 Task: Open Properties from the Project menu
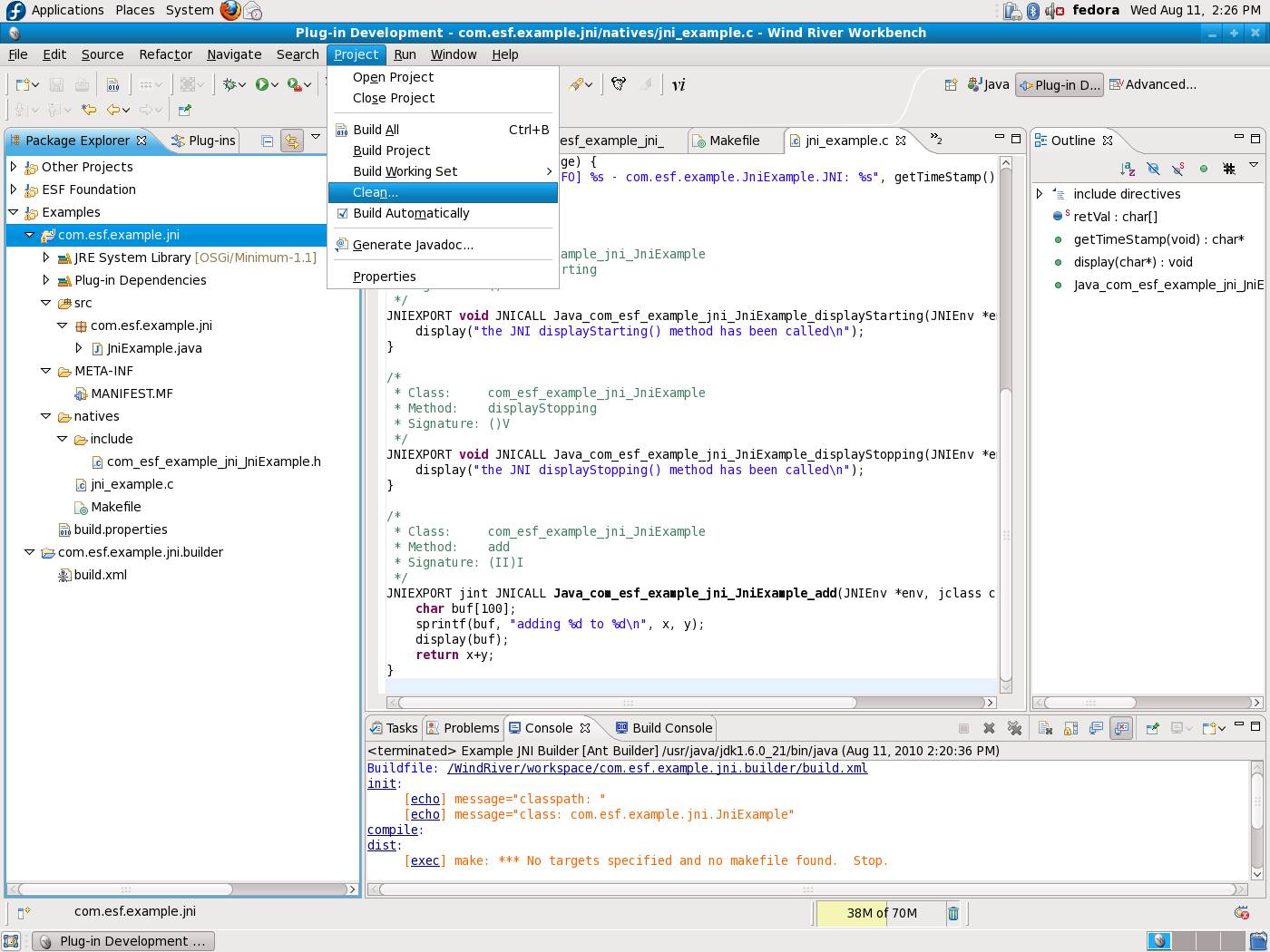coord(443,277)
